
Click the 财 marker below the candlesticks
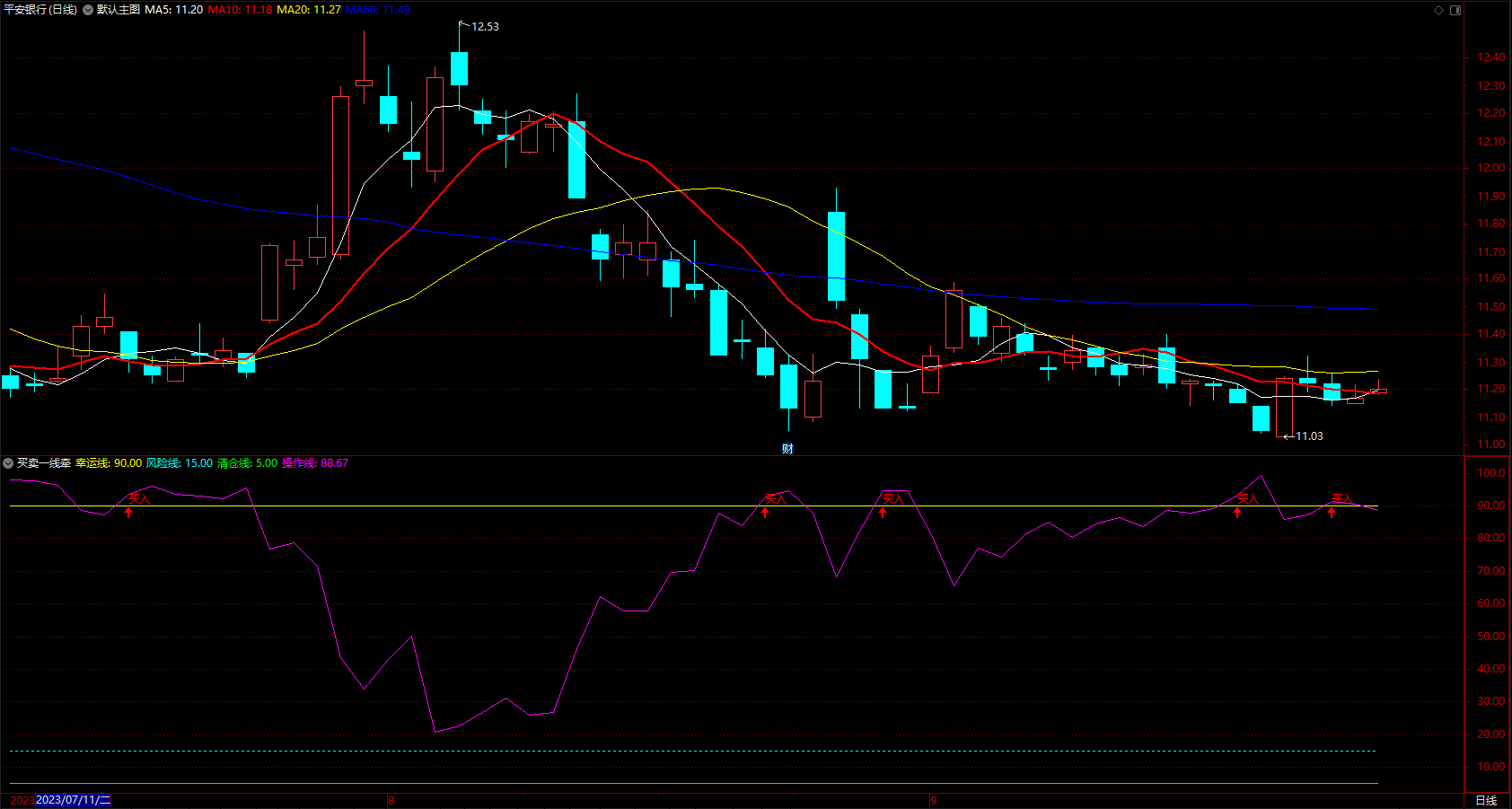787,449
